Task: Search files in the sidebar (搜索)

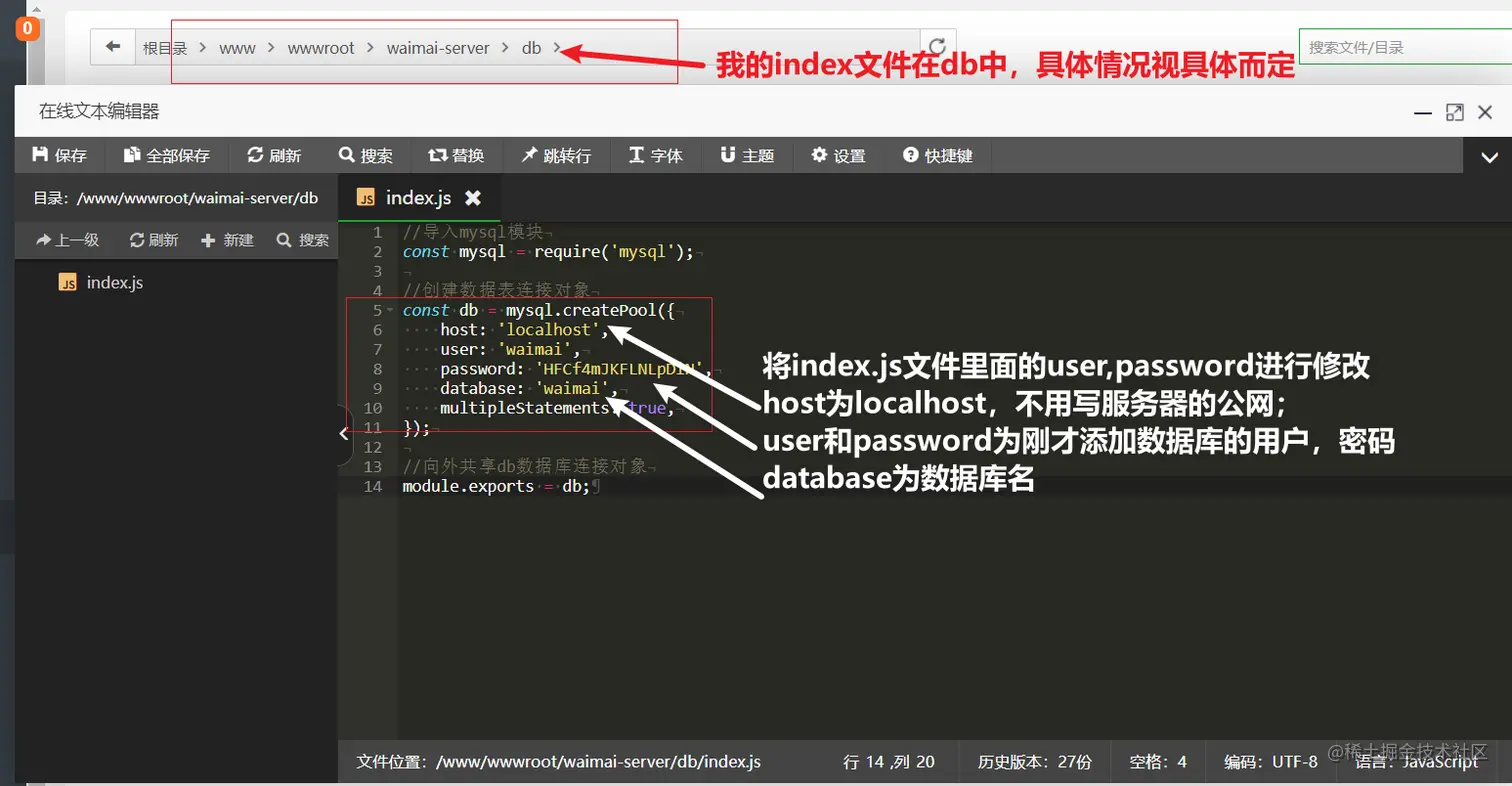Action: click(x=303, y=240)
